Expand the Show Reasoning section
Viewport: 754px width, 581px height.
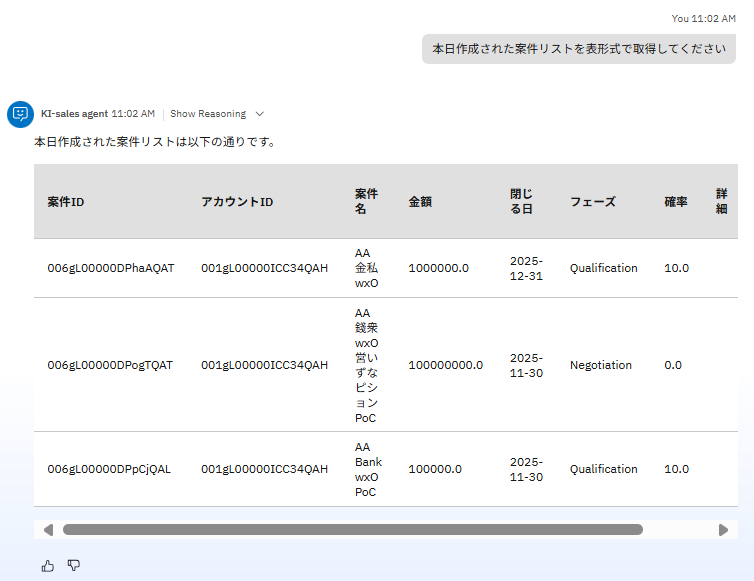[x=216, y=114]
